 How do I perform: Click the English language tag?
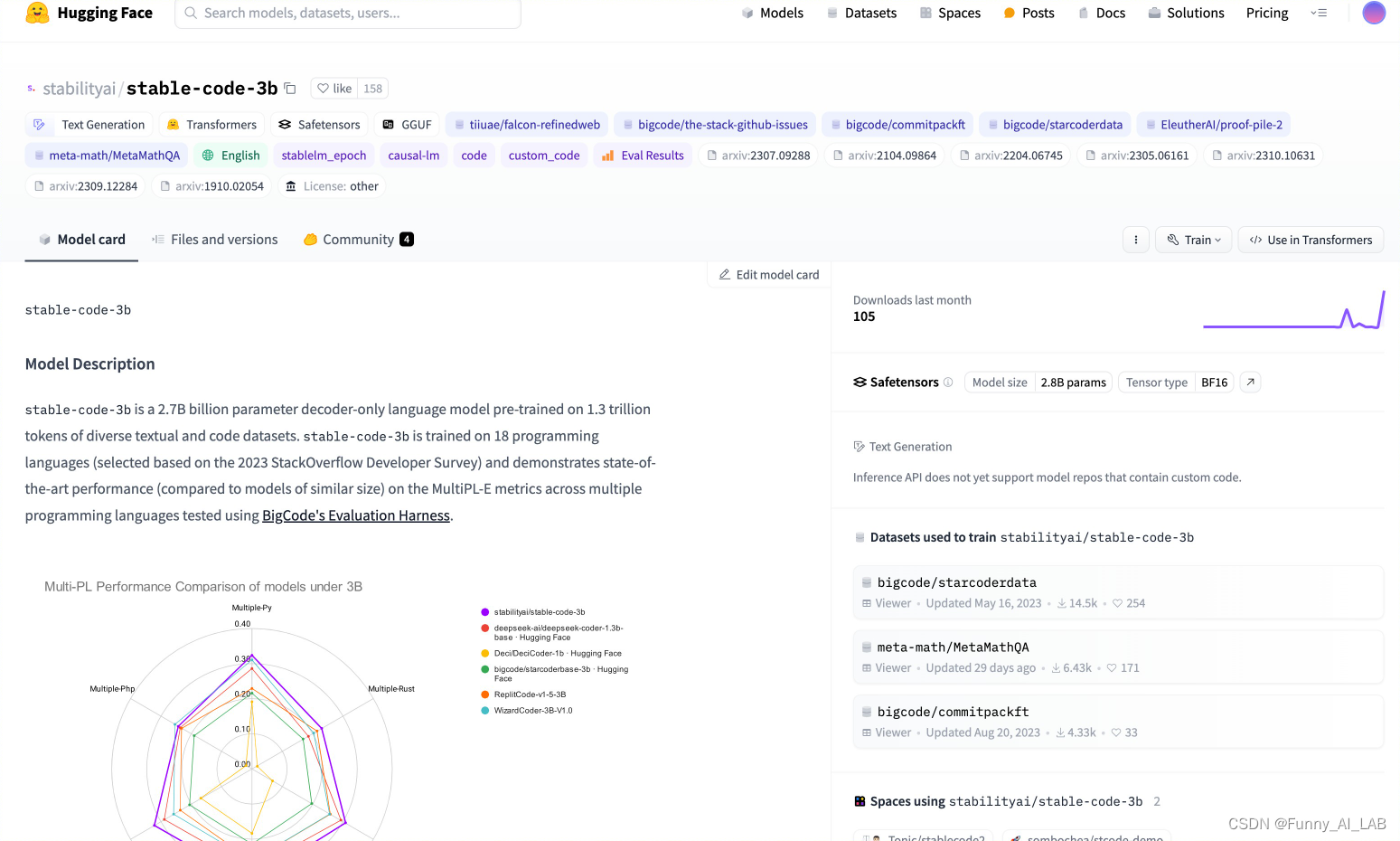(230, 156)
